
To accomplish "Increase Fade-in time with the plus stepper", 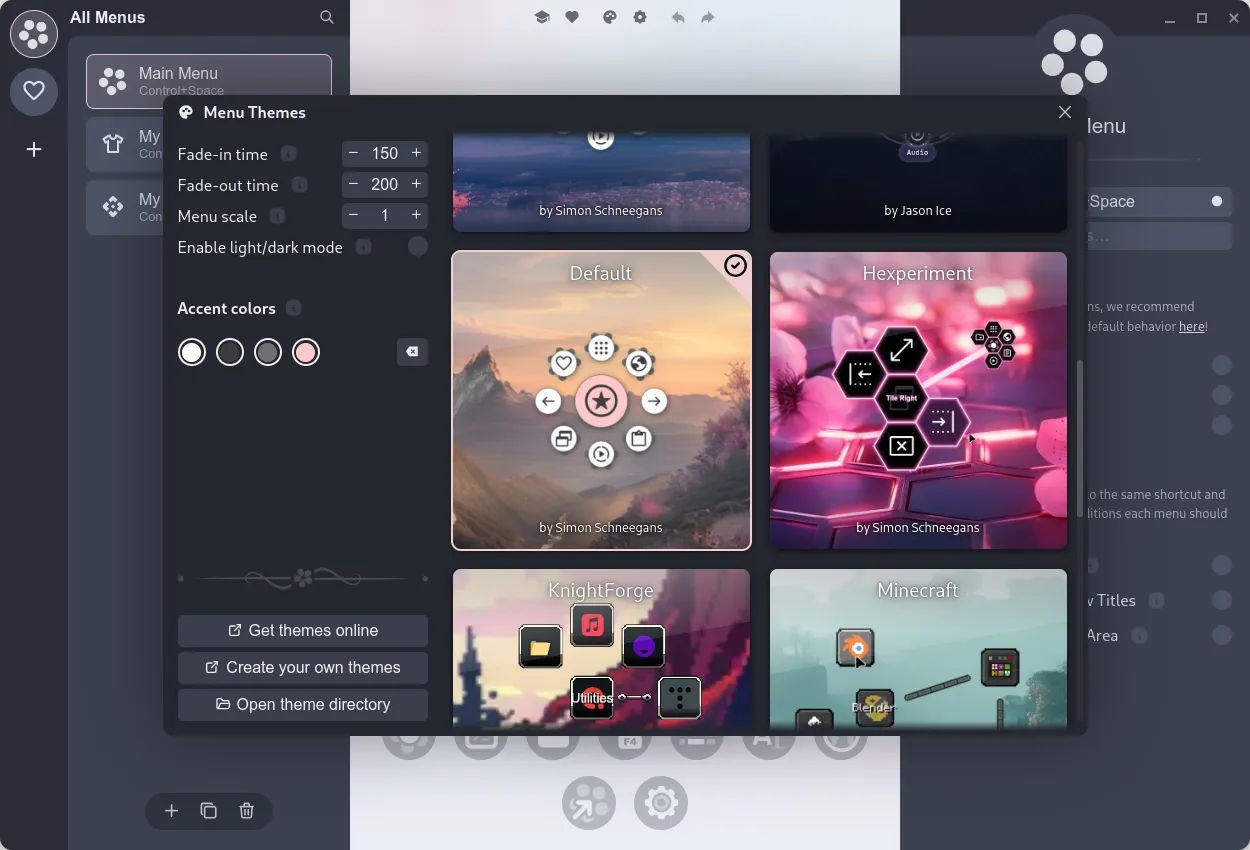I will 416,153.
